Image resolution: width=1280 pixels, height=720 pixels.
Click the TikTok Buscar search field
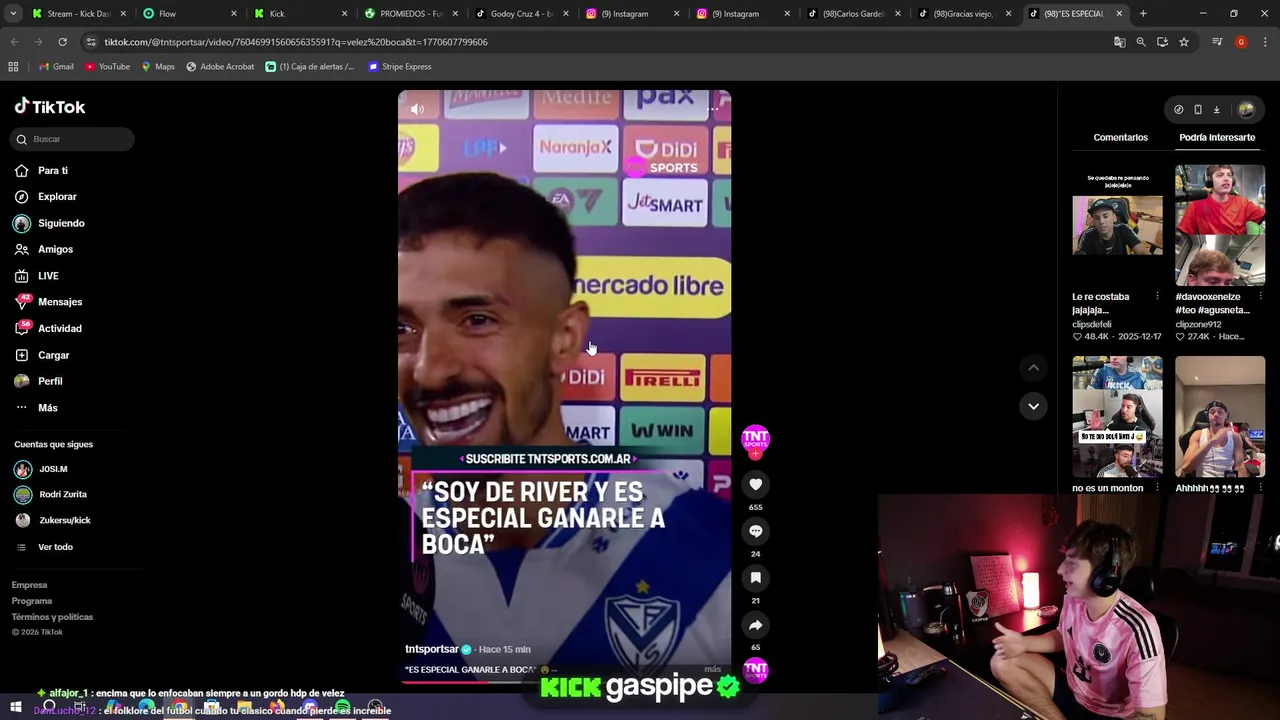72,139
